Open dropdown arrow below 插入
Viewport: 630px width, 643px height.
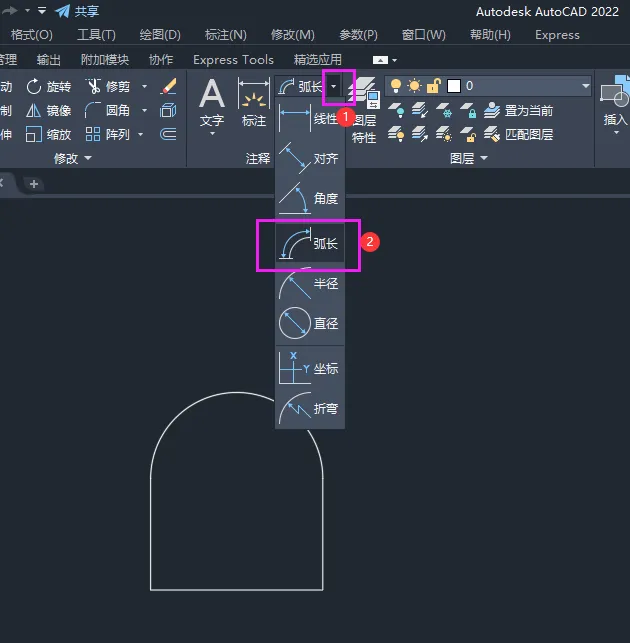click(616, 132)
